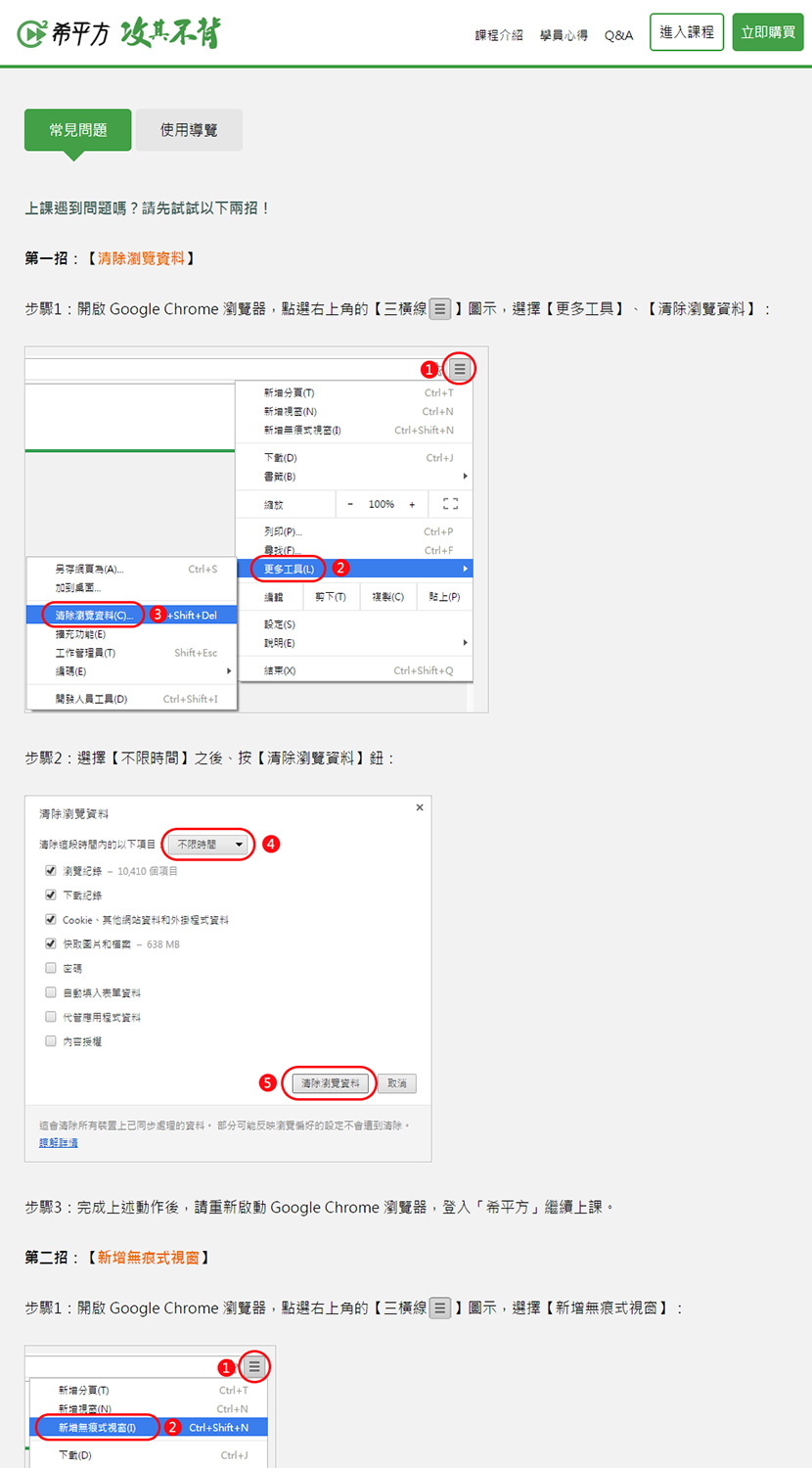812x1468 pixels.
Task: Open the 課程介紹 navigation link
Action: (499, 35)
